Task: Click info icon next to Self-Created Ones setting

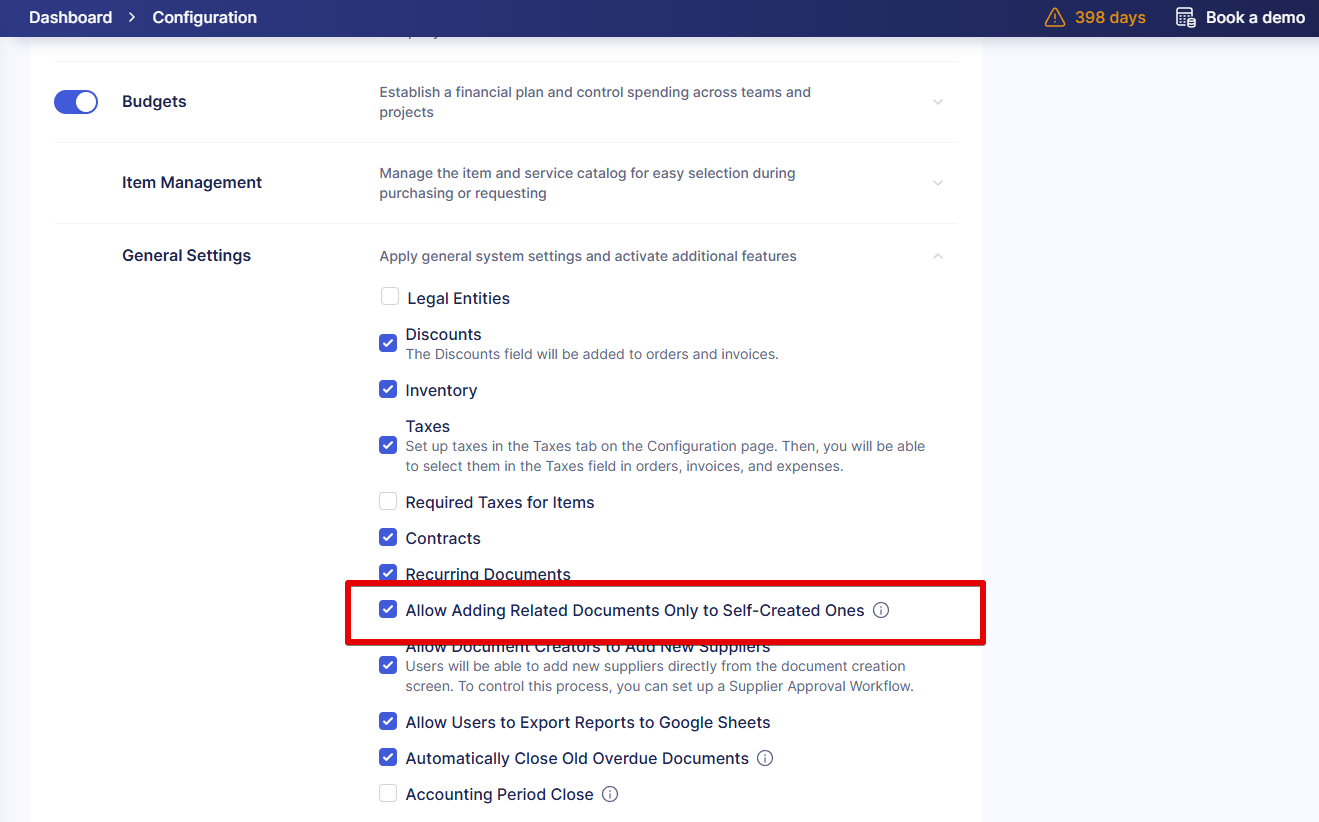Action: pos(881,610)
